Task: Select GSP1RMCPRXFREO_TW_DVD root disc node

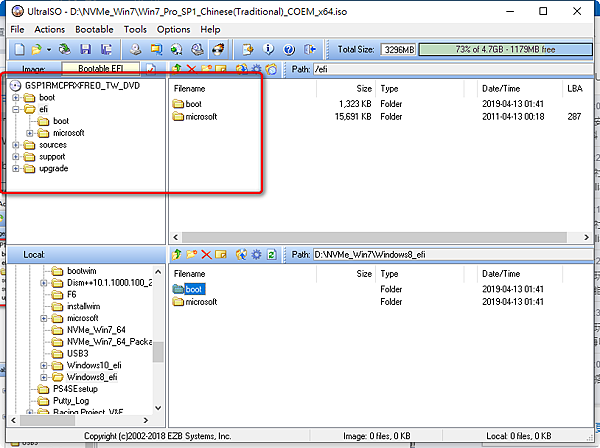Action: (75, 86)
